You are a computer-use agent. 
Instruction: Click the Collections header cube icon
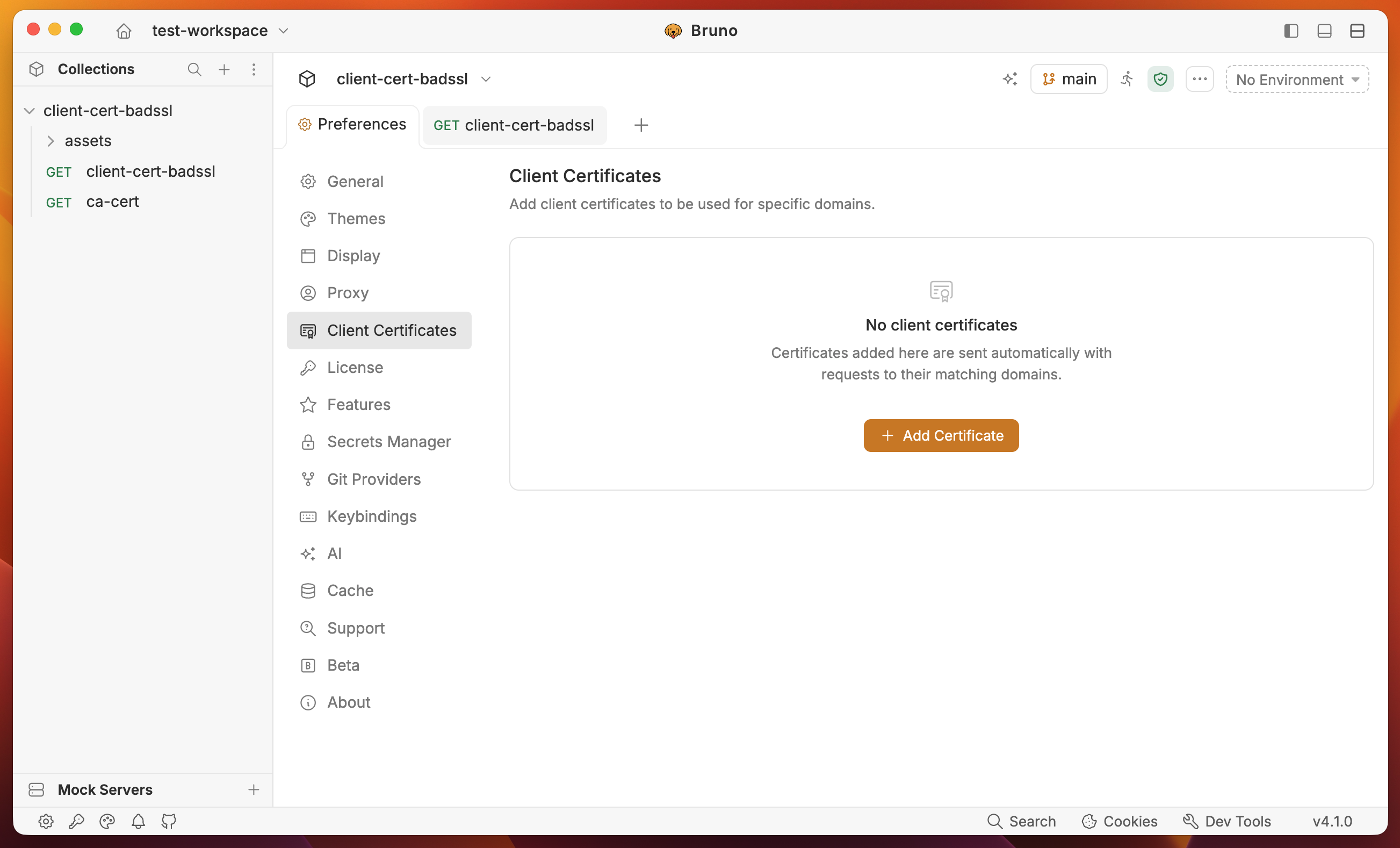(37, 69)
